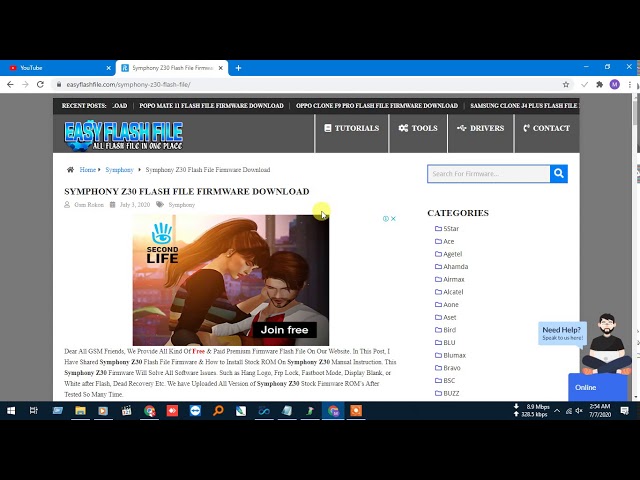The height and width of the screenshot is (480, 640).
Task: Open the Drivers menu item
Action: coord(480,128)
